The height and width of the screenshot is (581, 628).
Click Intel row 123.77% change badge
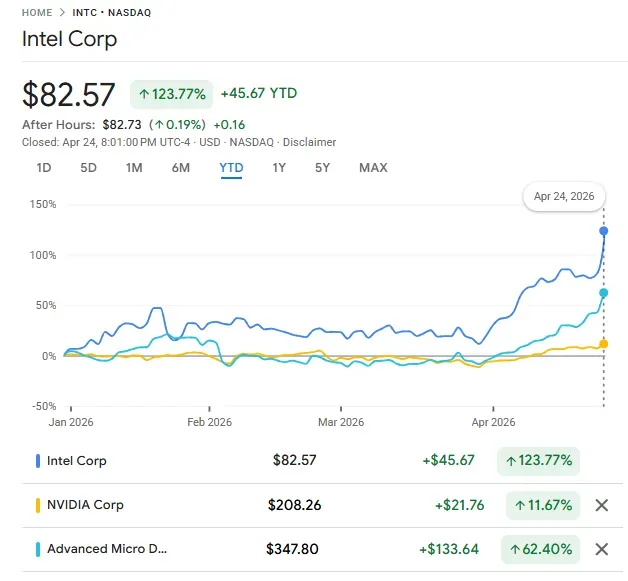538,461
